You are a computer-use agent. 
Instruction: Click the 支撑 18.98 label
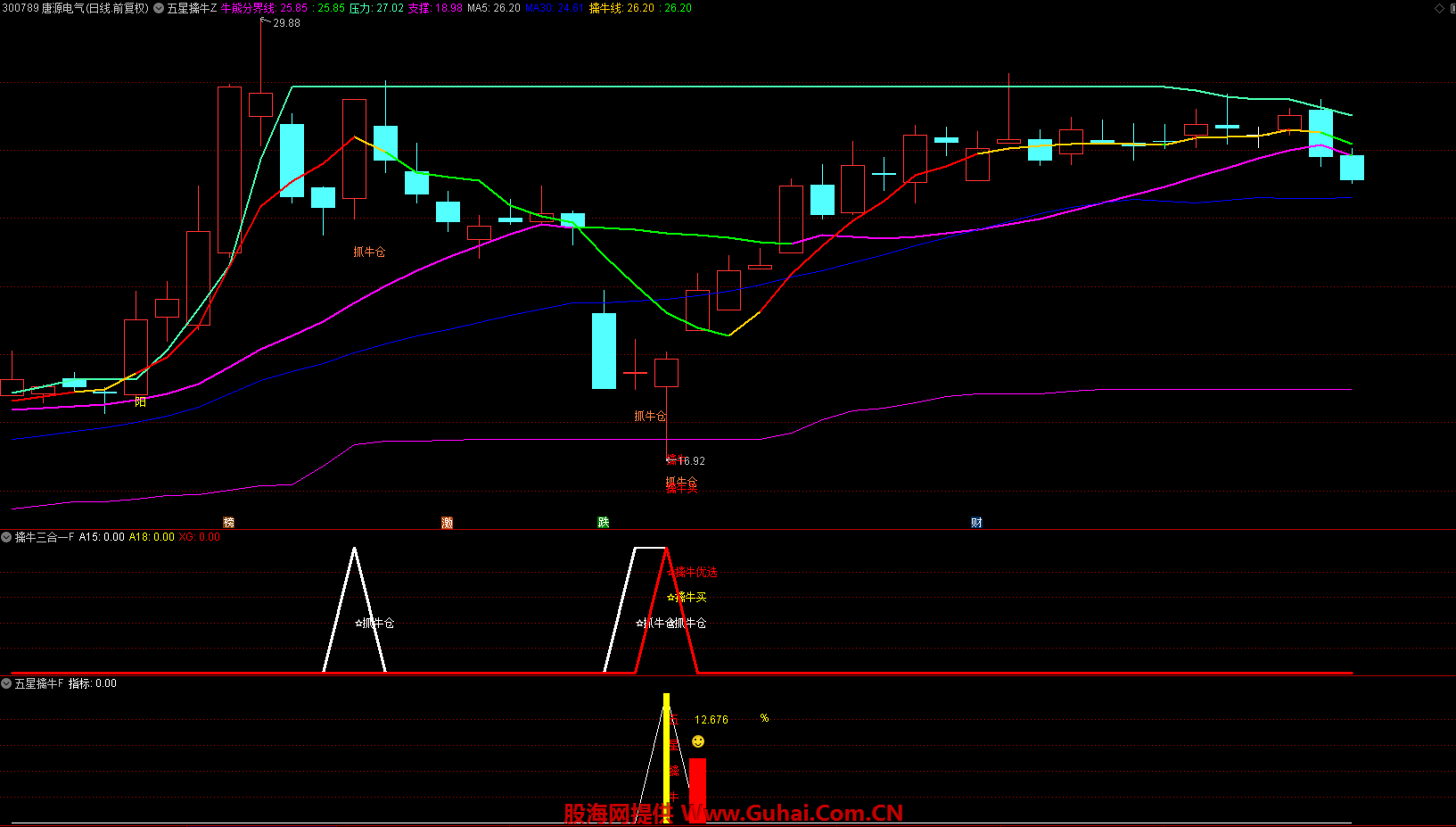point(435,8)
